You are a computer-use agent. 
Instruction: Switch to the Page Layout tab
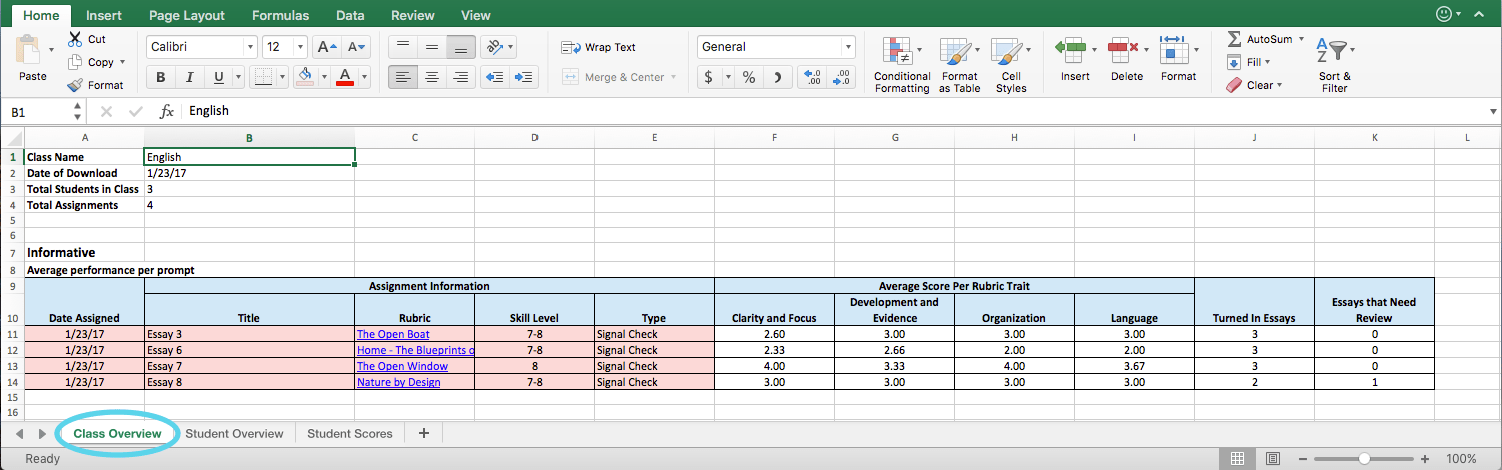pos(187,15)
